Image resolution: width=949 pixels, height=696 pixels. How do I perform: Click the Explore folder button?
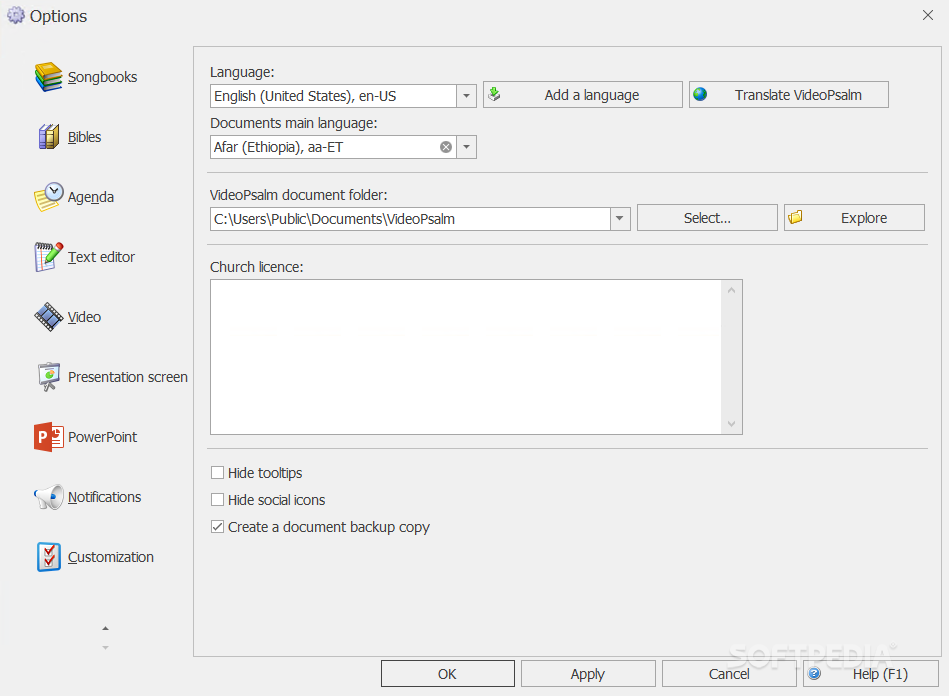pos(854,218)
